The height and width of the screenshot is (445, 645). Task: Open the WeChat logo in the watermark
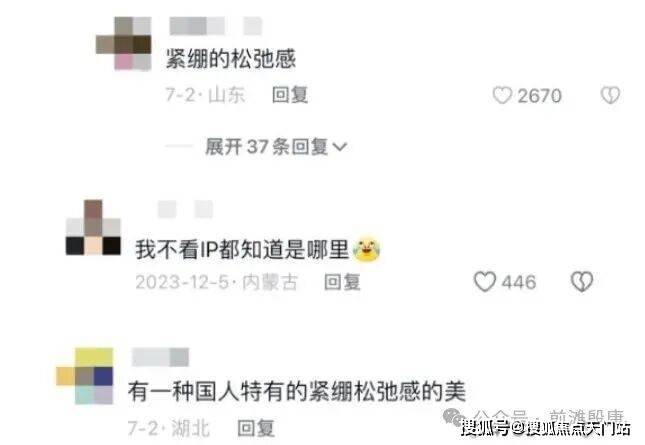tap(454, 417)
